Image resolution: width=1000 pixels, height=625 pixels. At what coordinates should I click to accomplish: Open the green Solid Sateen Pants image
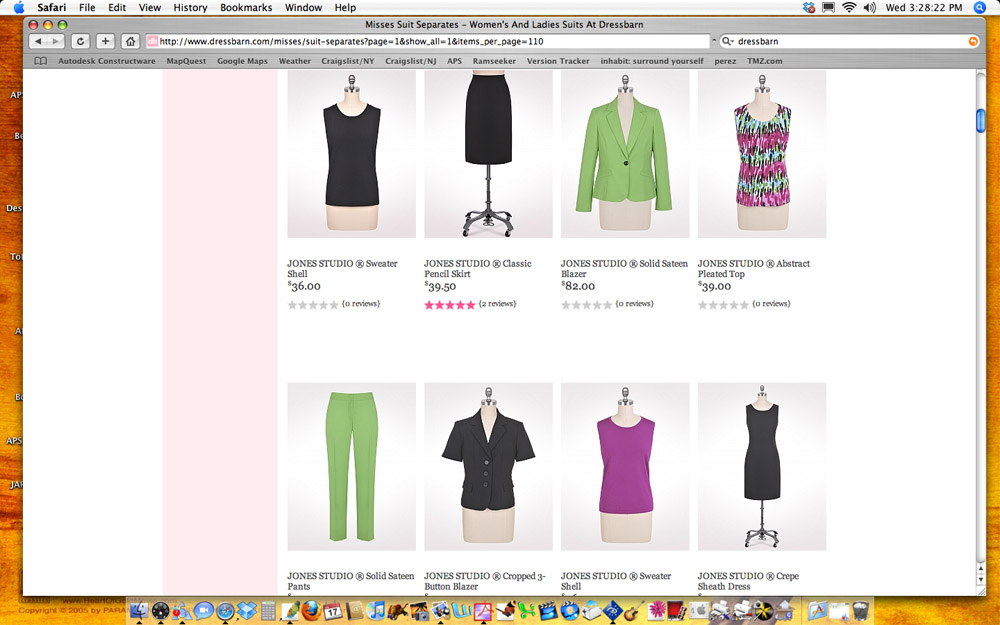click(x=351, y=467)
